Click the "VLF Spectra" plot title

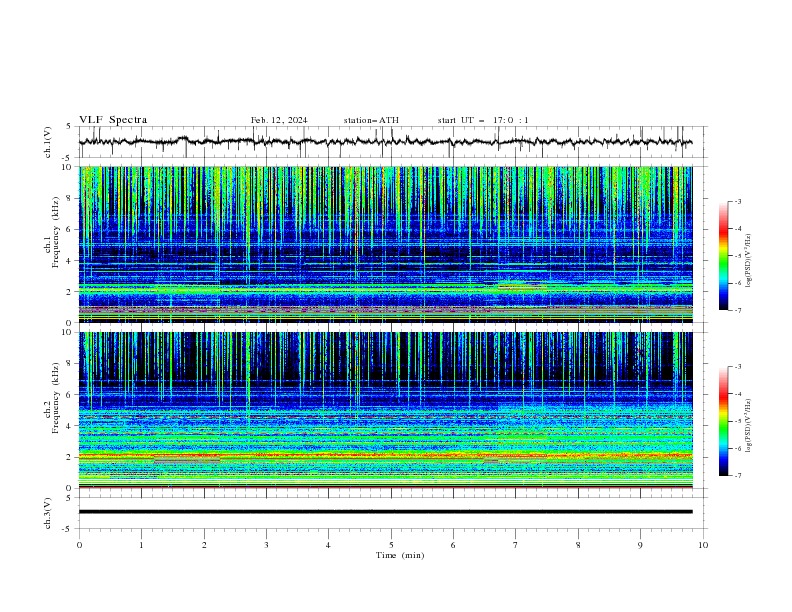point(113,120)
